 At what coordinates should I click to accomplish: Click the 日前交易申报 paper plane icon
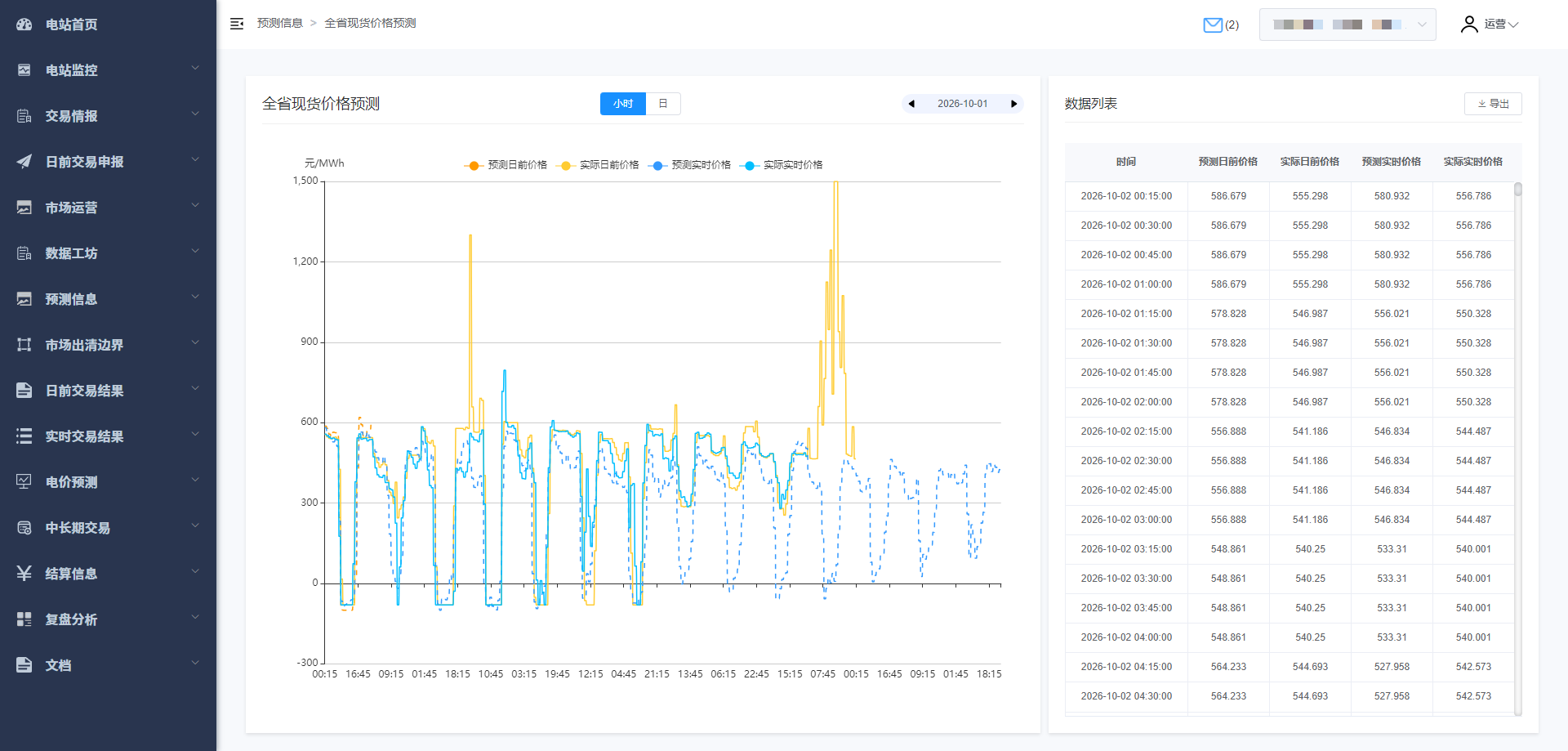(24, 162)
